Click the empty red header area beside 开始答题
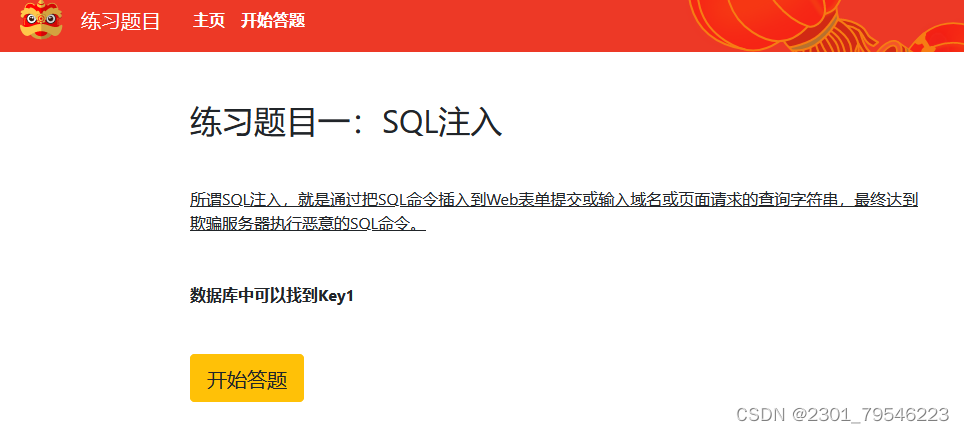This screenshot has height=433, width=964. (x=492, y=25)
